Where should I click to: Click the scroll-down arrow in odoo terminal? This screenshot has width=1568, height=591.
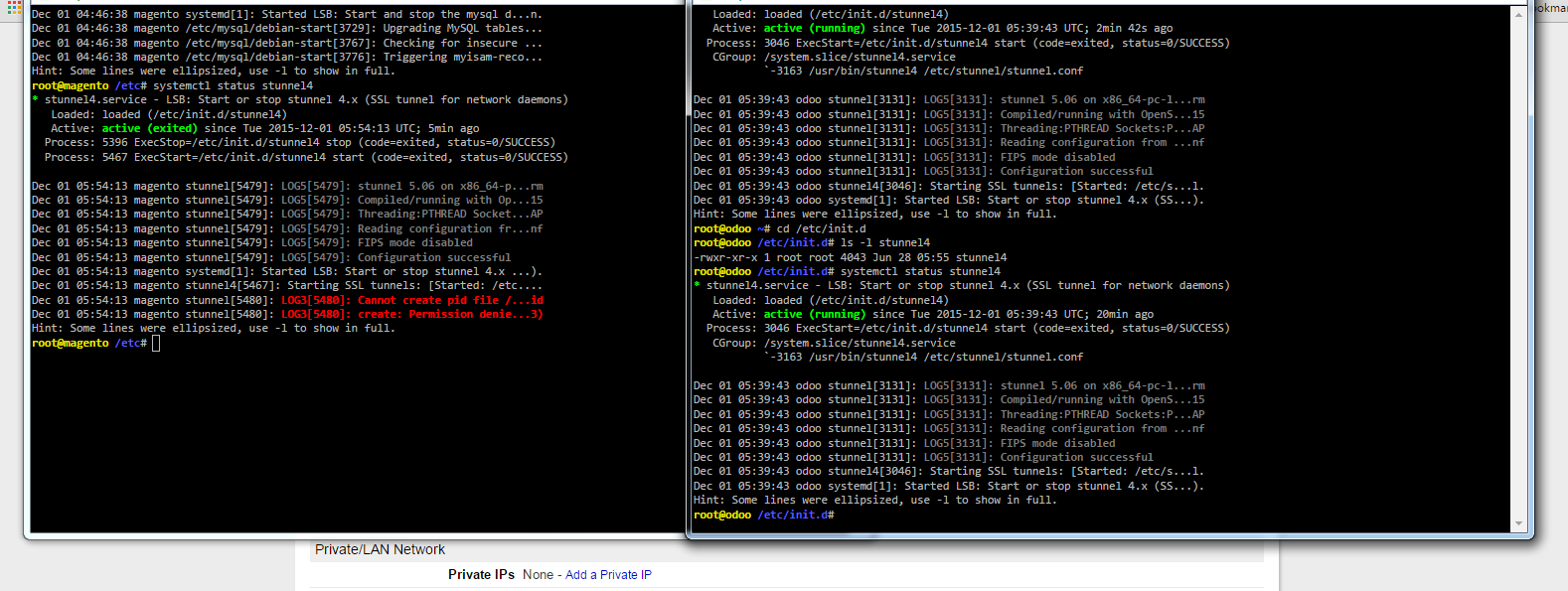click(1518, 523)
